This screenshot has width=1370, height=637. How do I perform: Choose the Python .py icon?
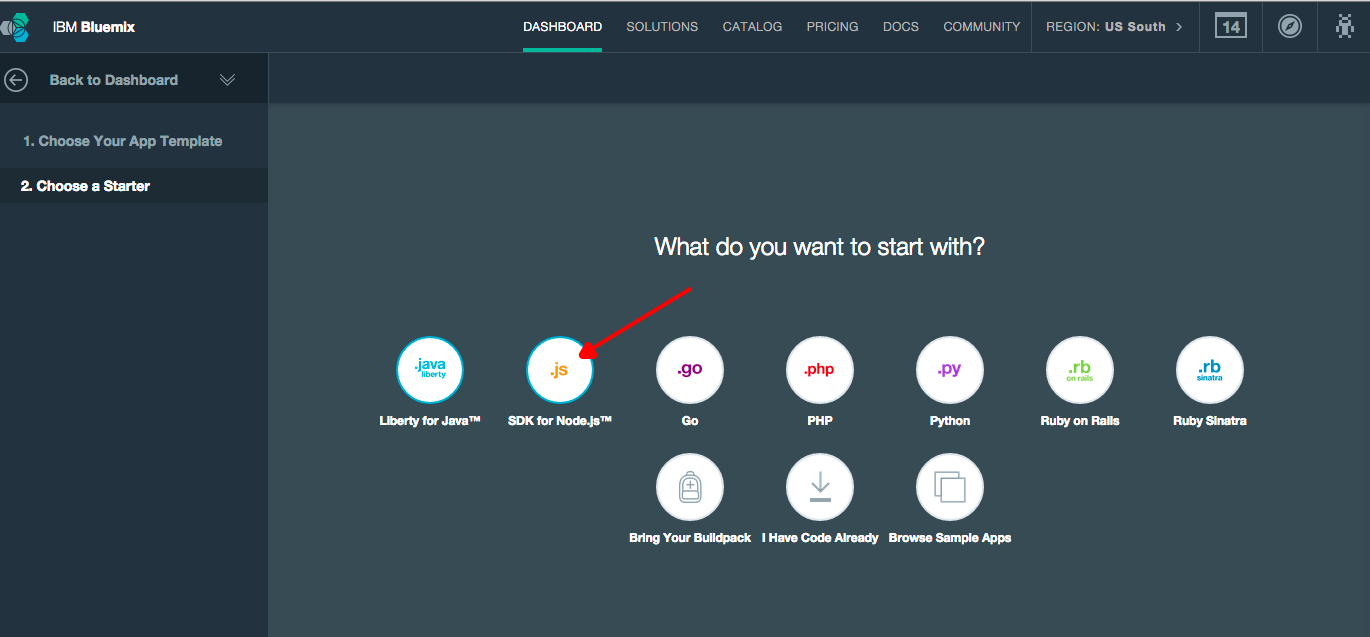[950, 370]
